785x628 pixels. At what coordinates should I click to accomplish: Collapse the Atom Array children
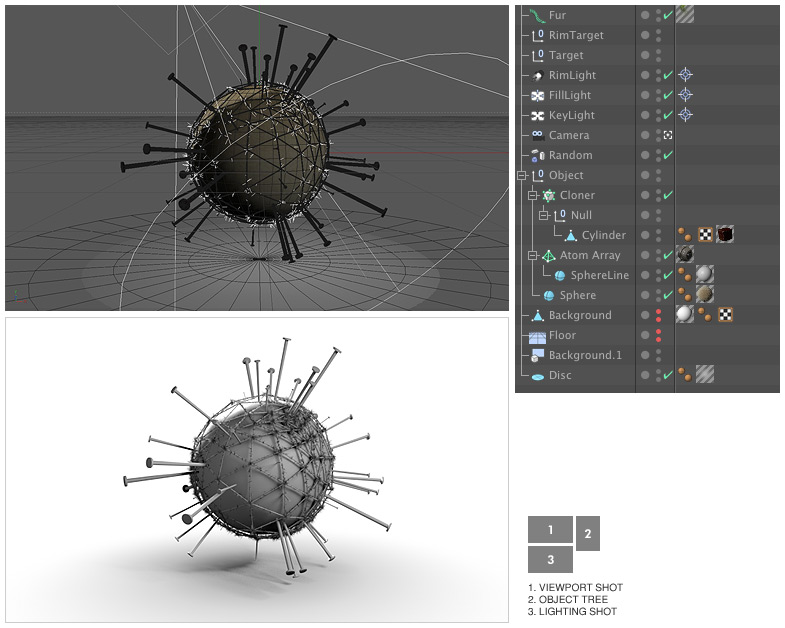click(x=533, y=255)
